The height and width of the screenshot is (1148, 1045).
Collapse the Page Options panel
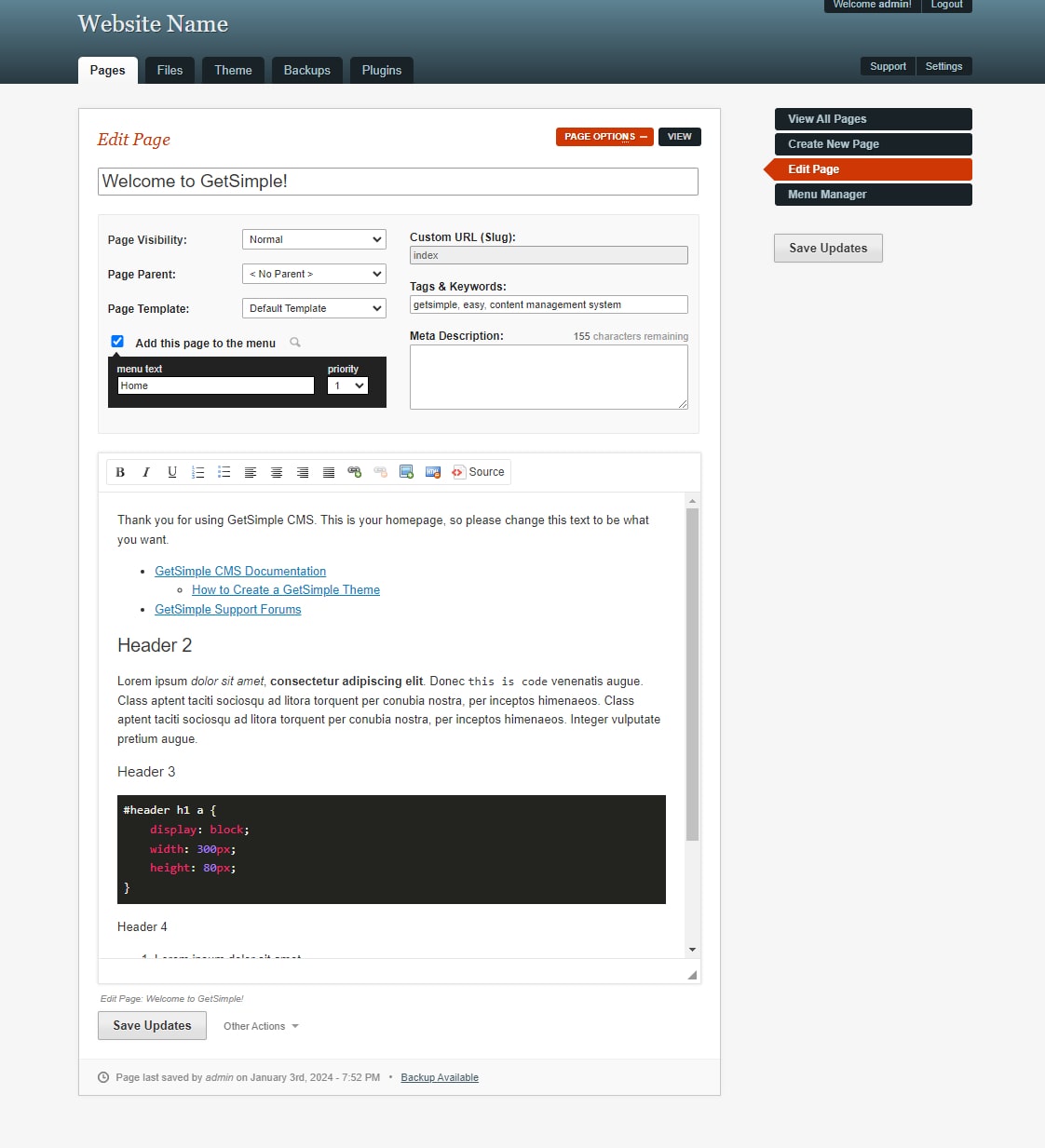(x=604, y=137)
